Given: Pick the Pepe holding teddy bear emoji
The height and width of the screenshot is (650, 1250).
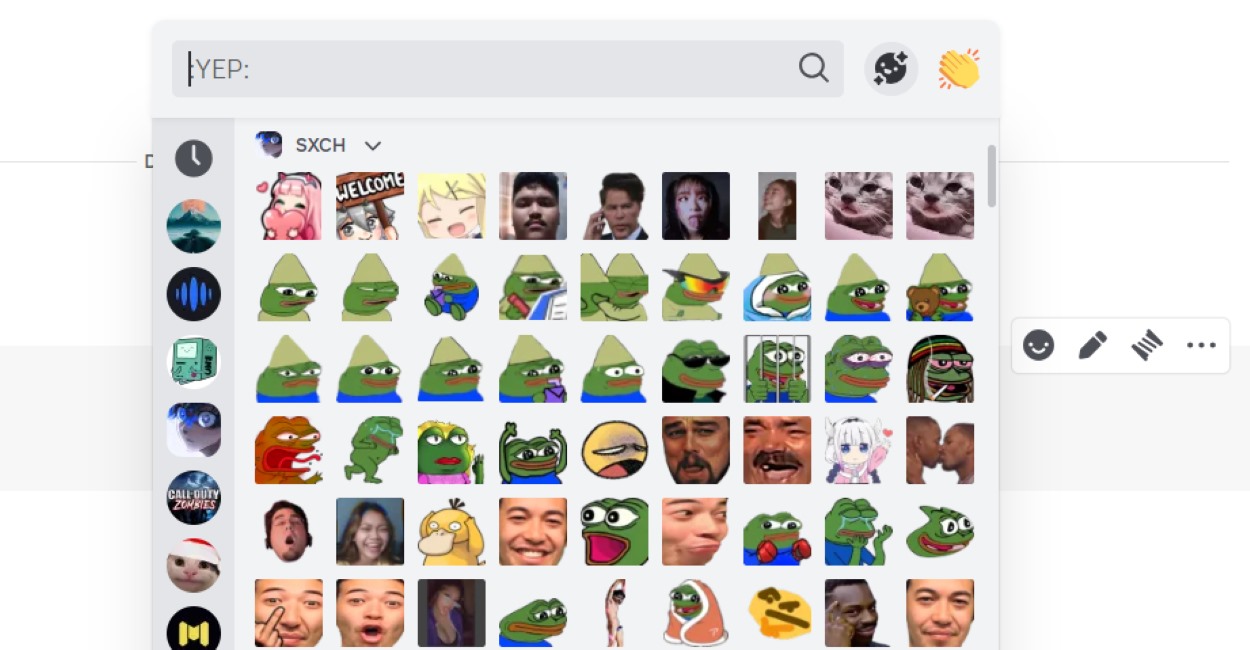Looking at the screenshot, I should click(x=940, y=287).
